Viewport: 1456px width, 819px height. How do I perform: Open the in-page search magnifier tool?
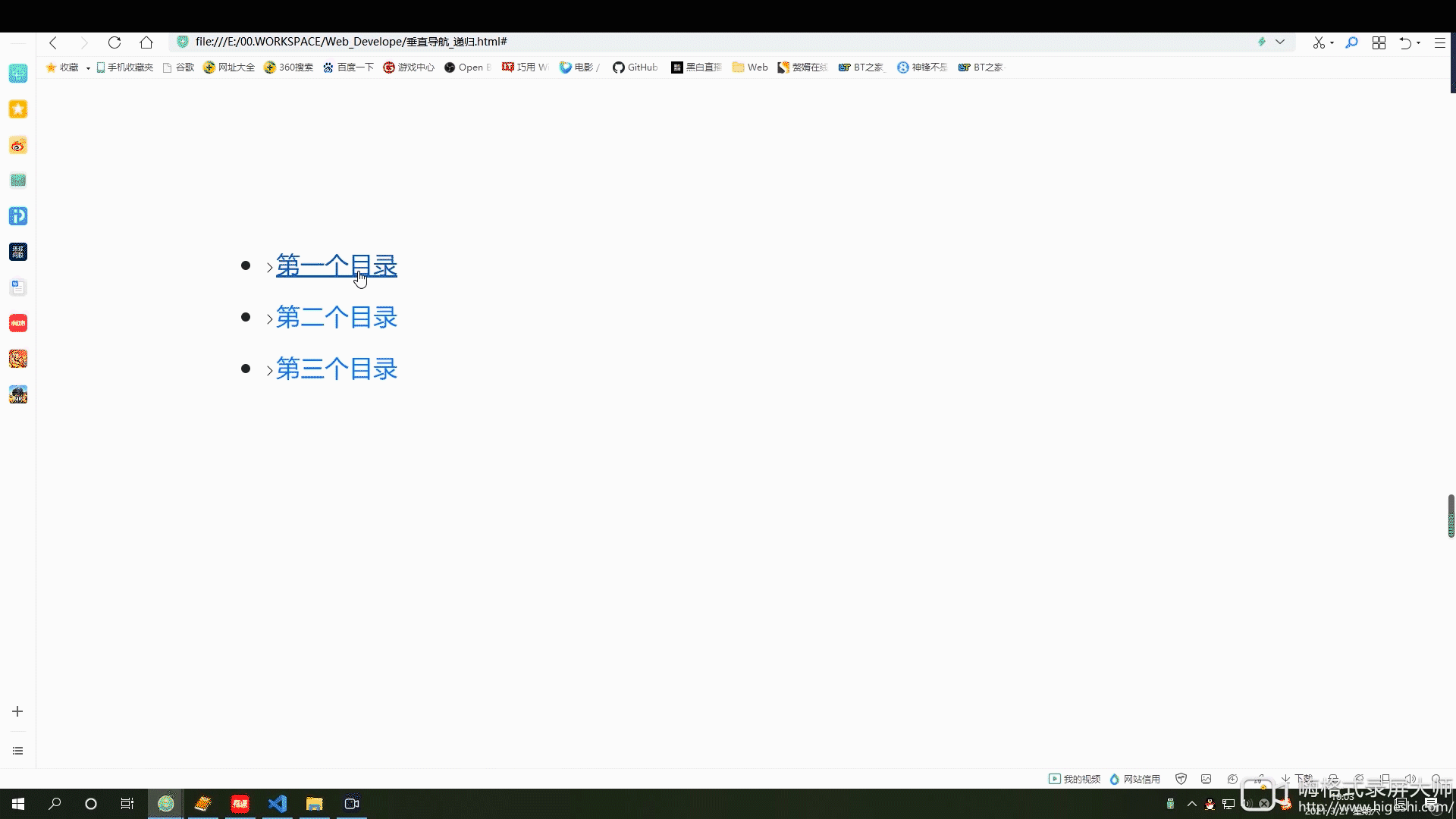1352,42
